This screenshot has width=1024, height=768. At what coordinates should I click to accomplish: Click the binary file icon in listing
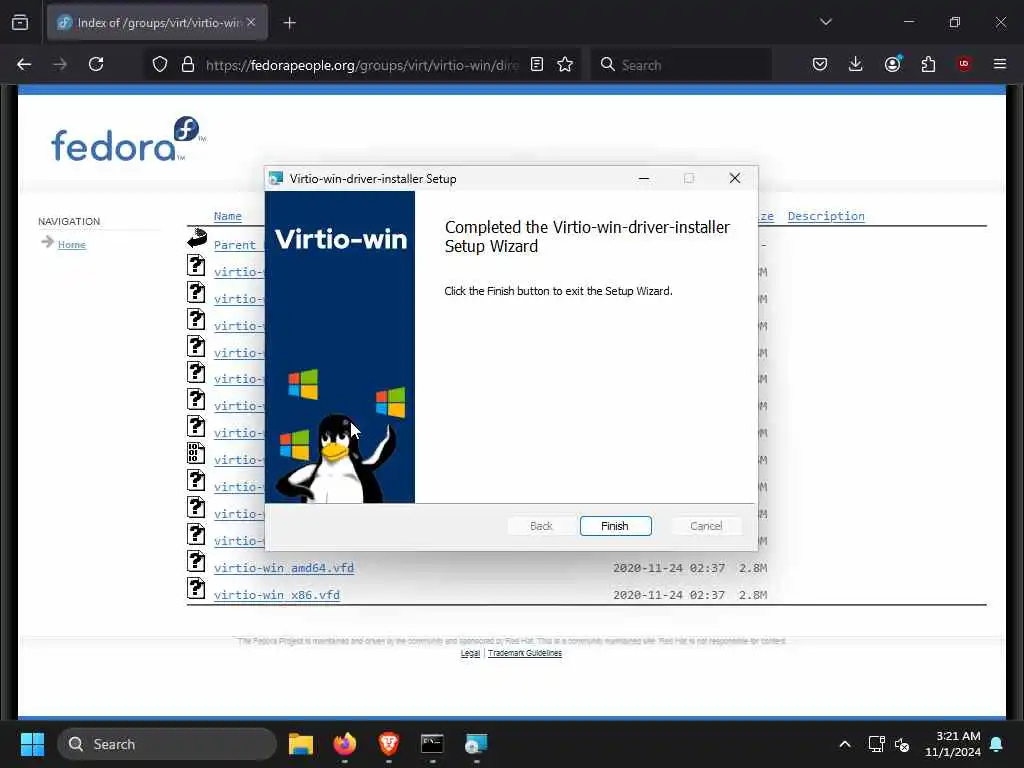click(196, 453)
